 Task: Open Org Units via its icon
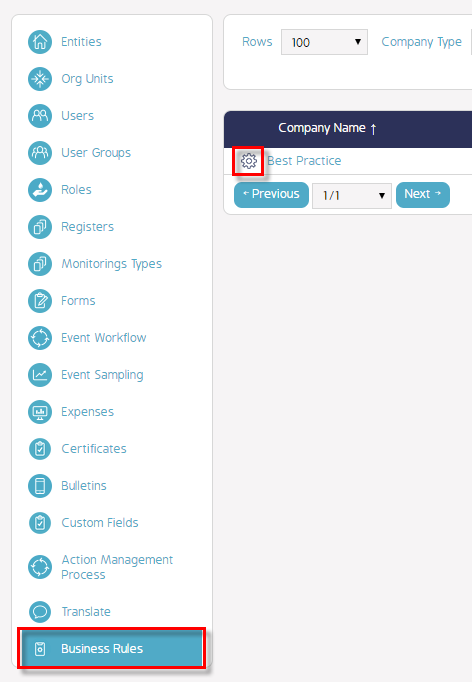[x=40, y=79]
